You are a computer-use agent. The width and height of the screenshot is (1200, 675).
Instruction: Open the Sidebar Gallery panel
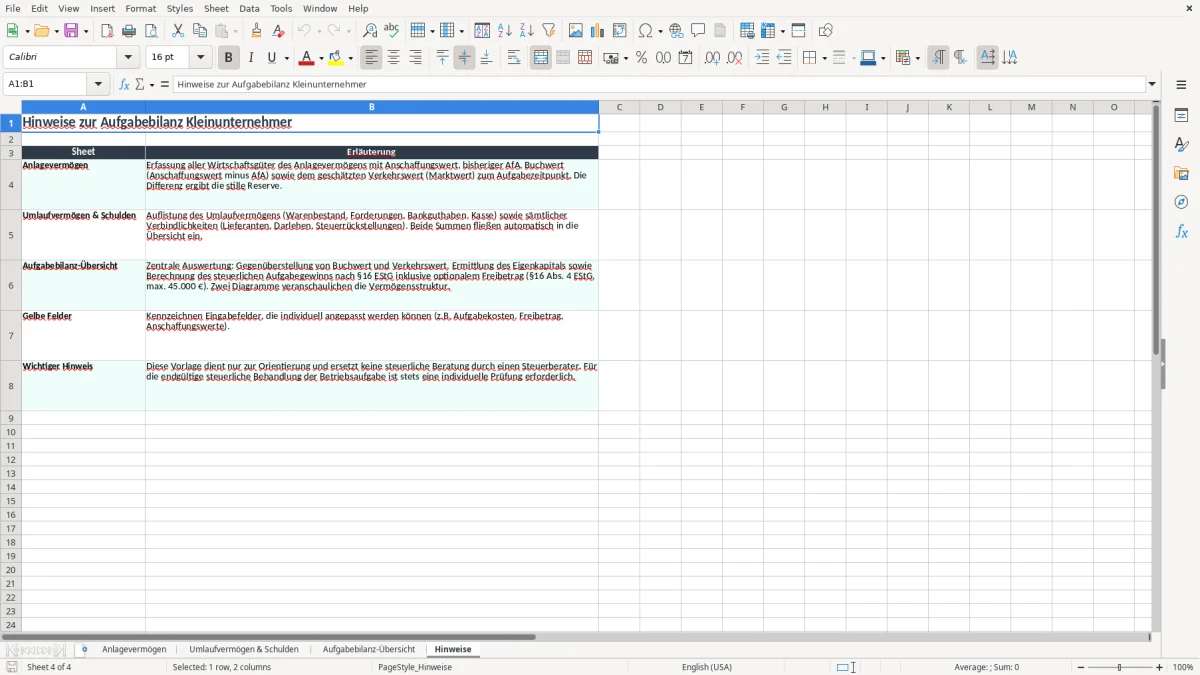(x=1181, y=173)
